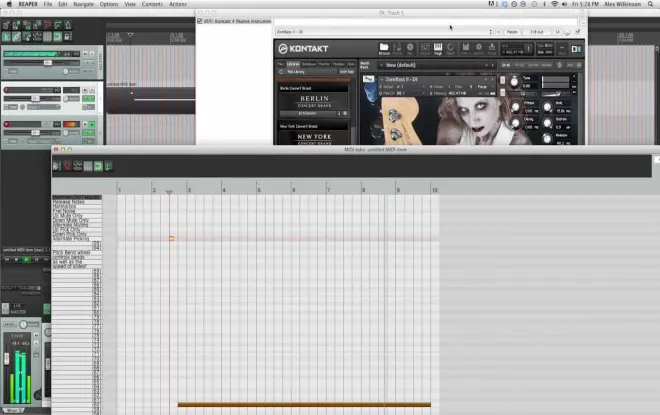Open the Purge dropdown in instrument header

pos(485,87)
